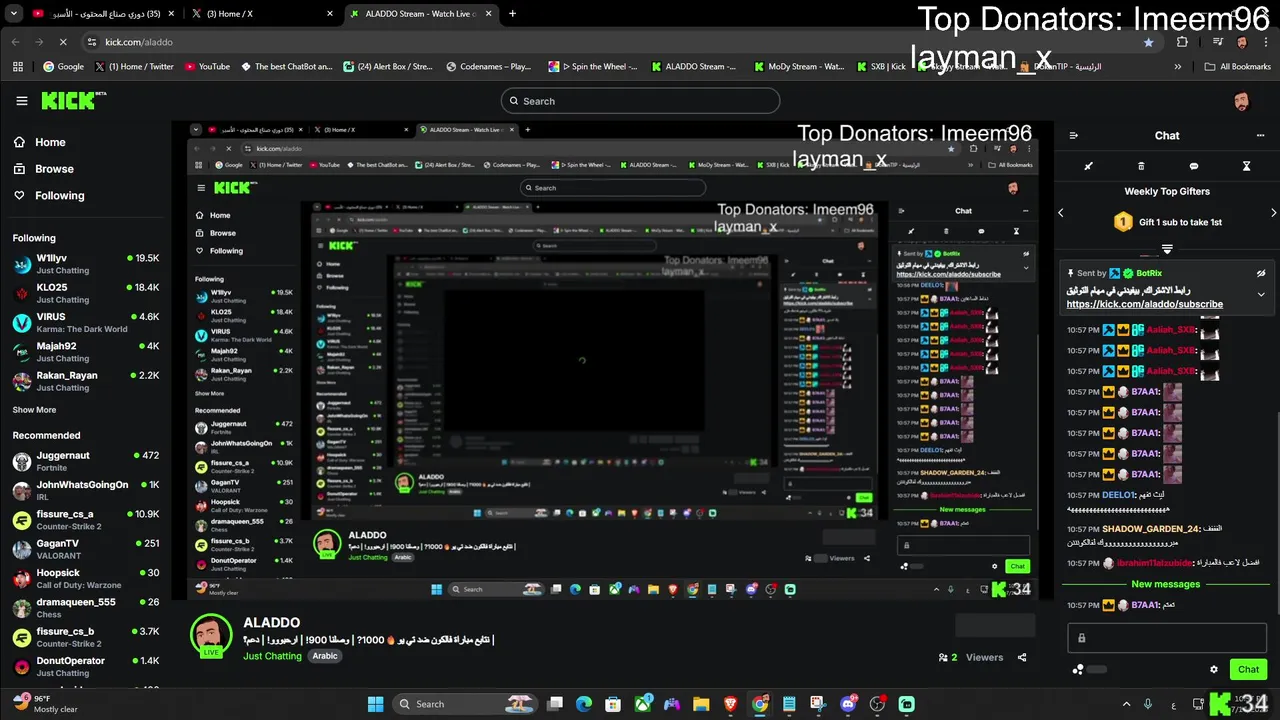Open KLO25 channel from Following list
The height and width of the screenshot is (720, 1280).
(85, 293)
